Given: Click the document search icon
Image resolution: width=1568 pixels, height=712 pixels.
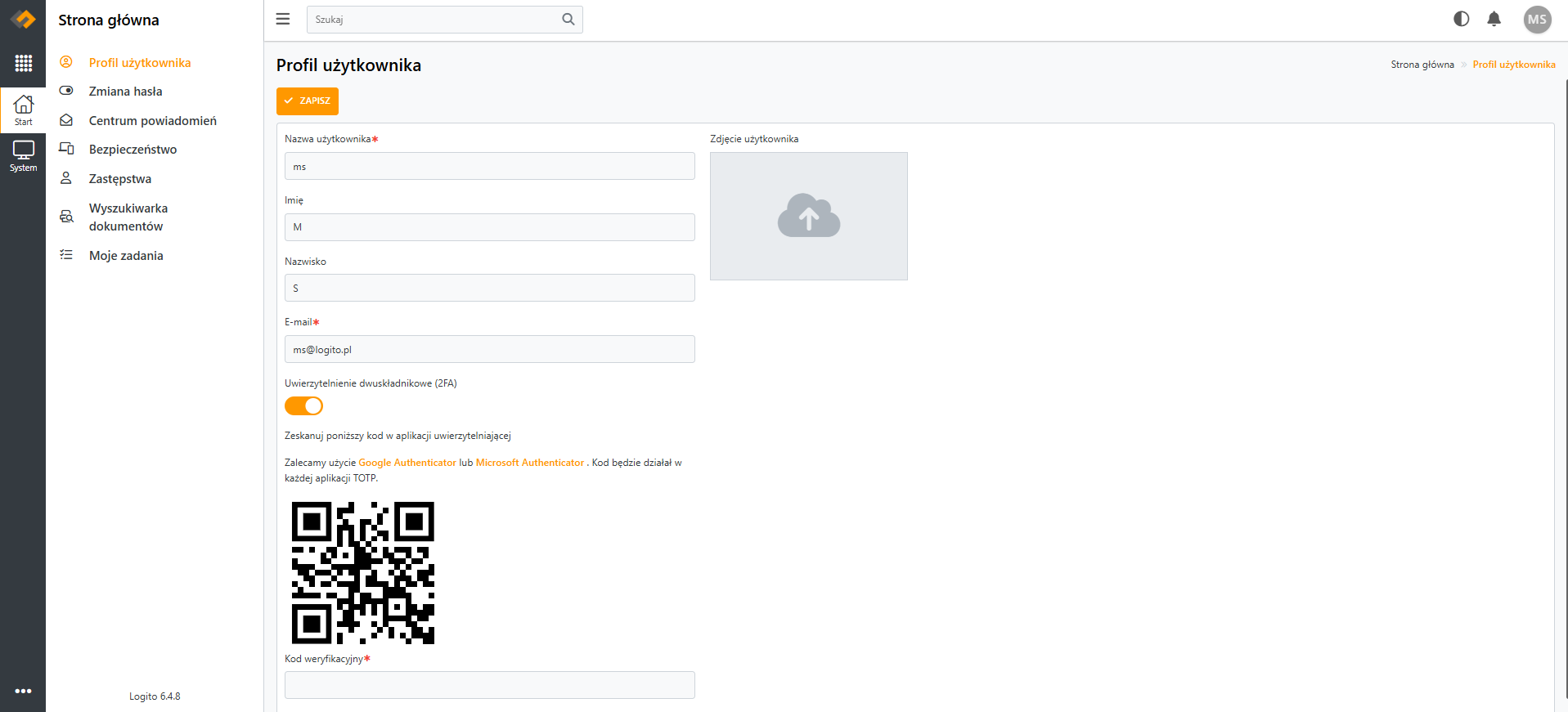Looking at the screenshot, I should click(x=66, y=217).
